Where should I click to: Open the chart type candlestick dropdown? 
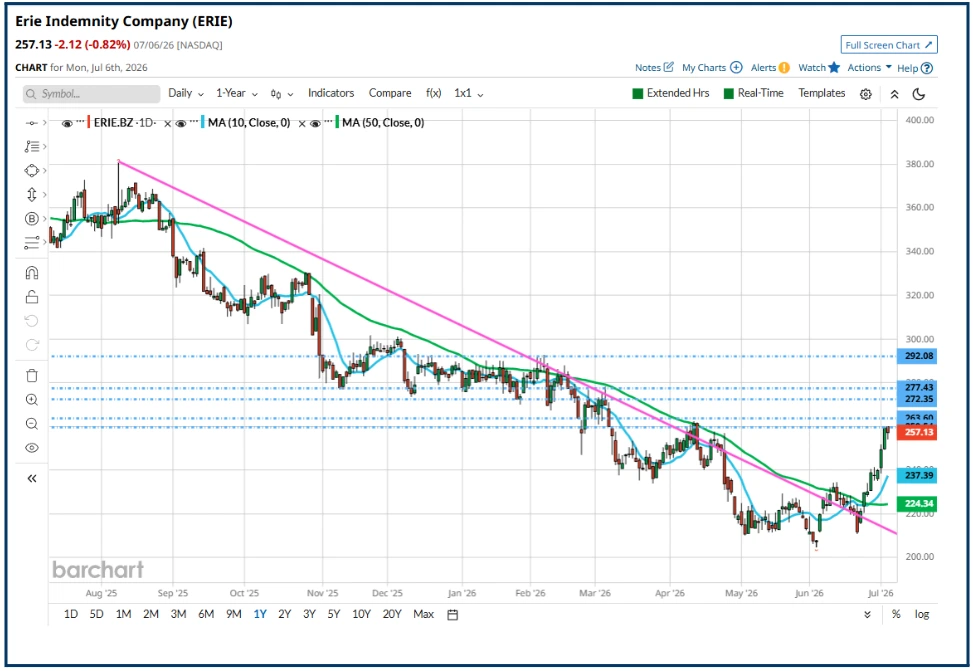282,94
